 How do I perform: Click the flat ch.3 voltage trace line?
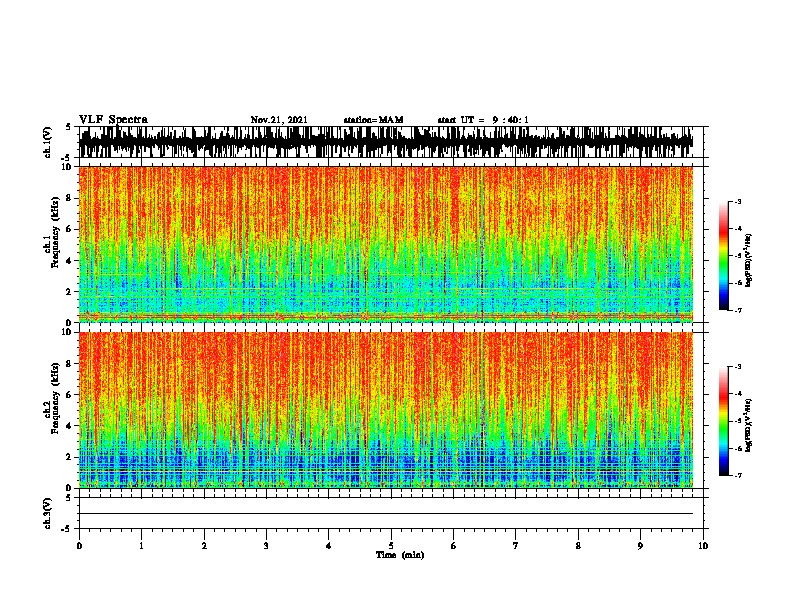pos(386,514)
